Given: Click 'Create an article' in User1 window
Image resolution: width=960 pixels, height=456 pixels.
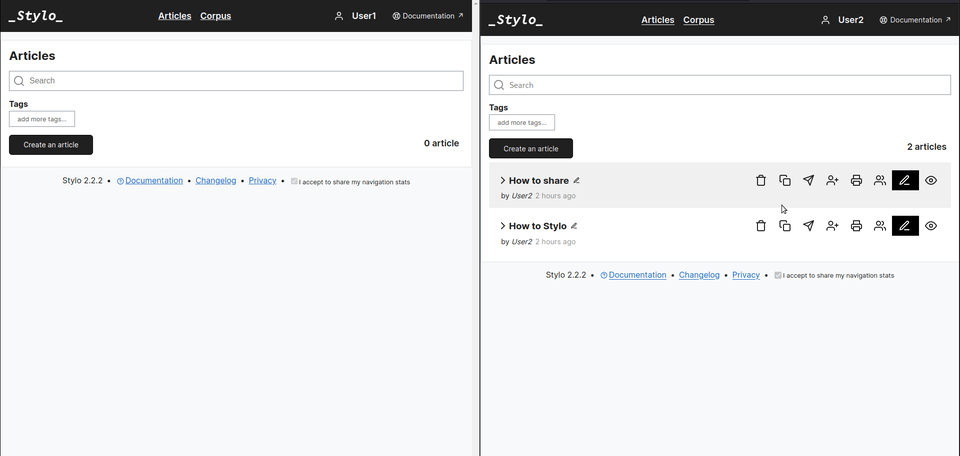Looking at the screenshot, I should pos(51,145).
